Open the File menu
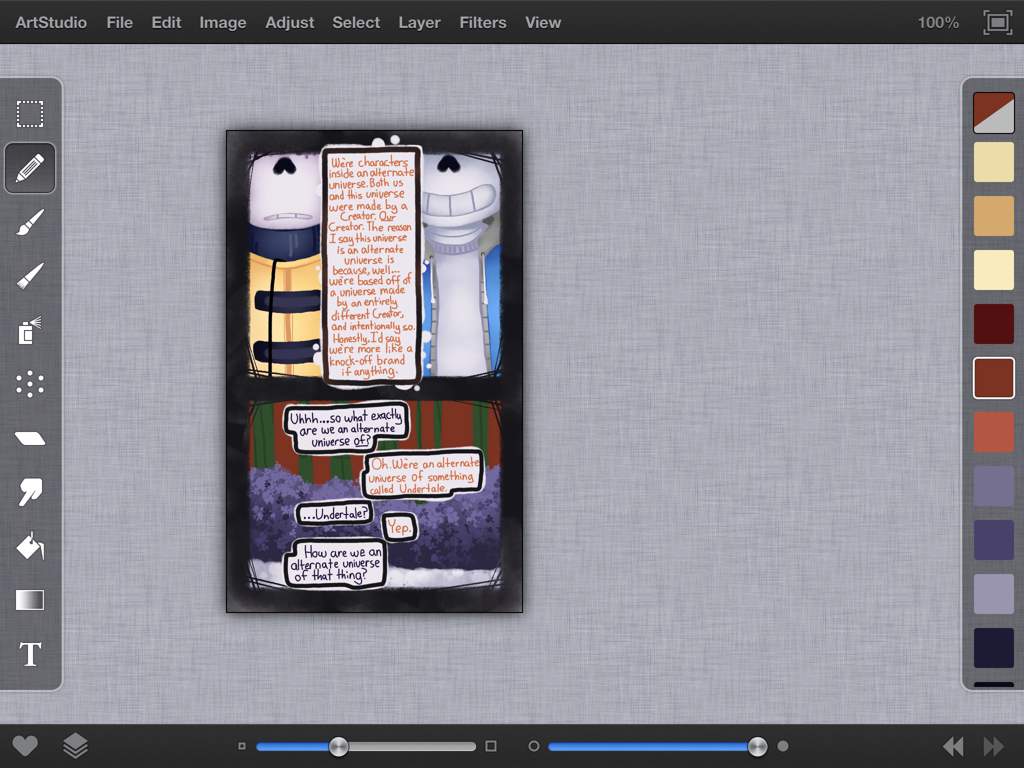 tap(120, 22)
